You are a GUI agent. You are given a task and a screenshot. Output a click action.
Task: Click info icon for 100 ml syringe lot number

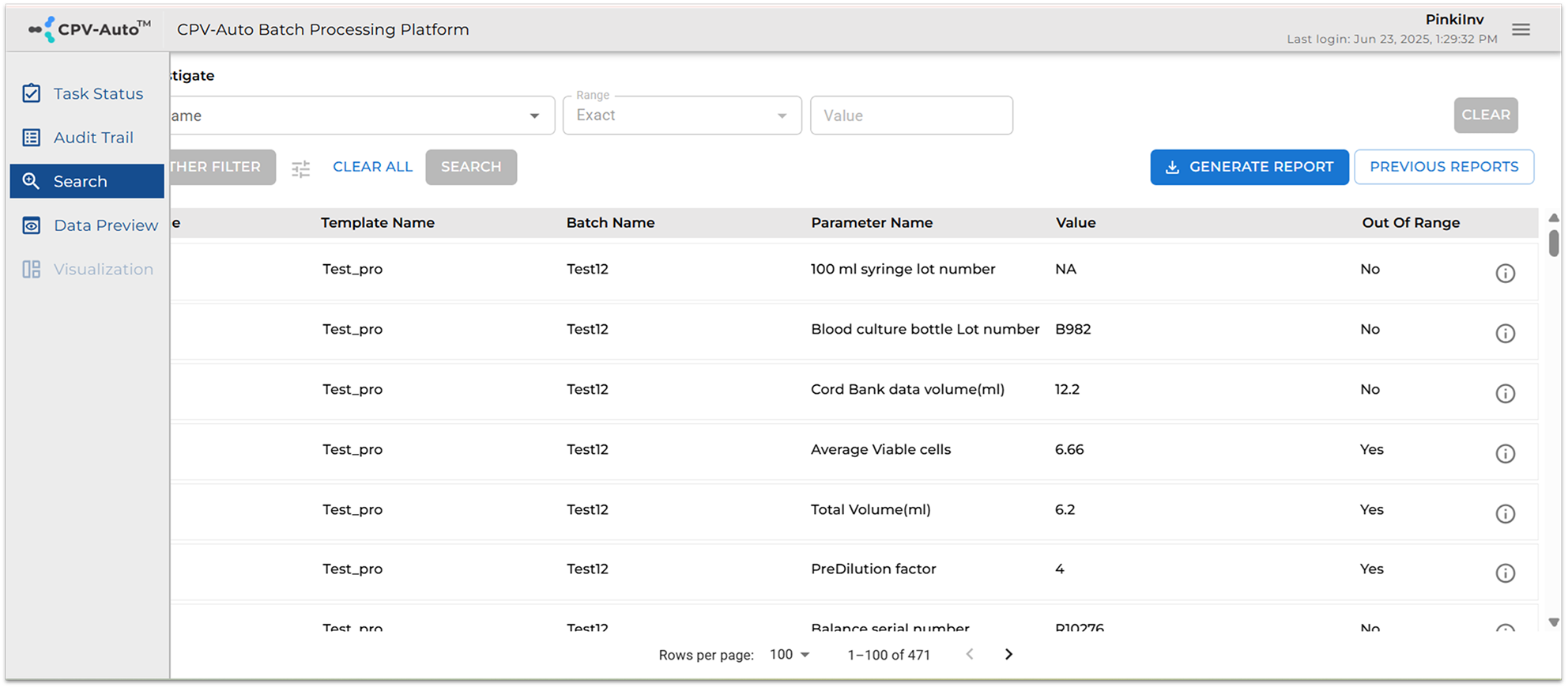(x=1505, y=273)
